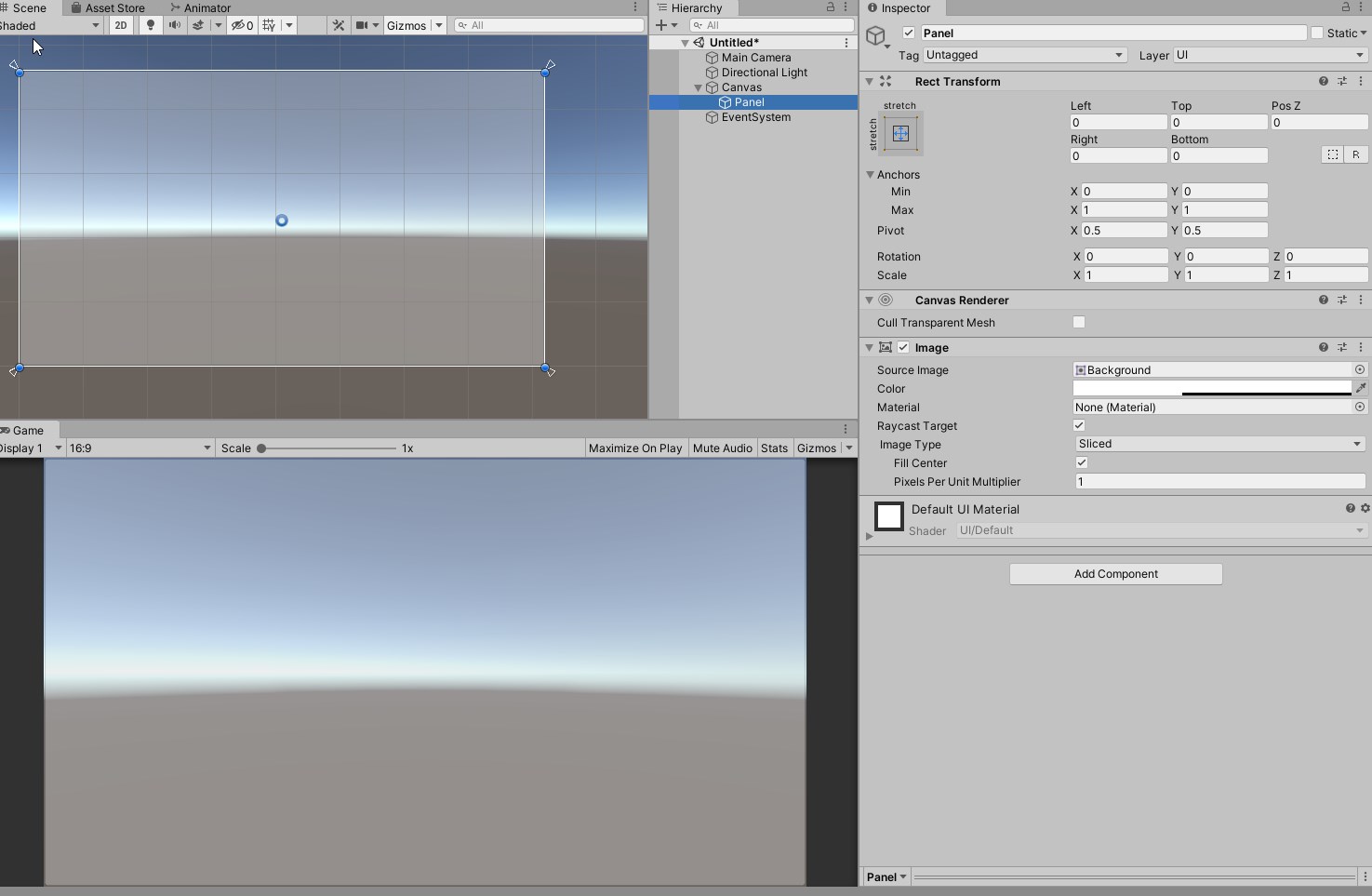Image resolution: width=1372 pixels, height=896 pixels.
Task: Toggle Raycast Target checkbox
Action: coord(1079,425)
